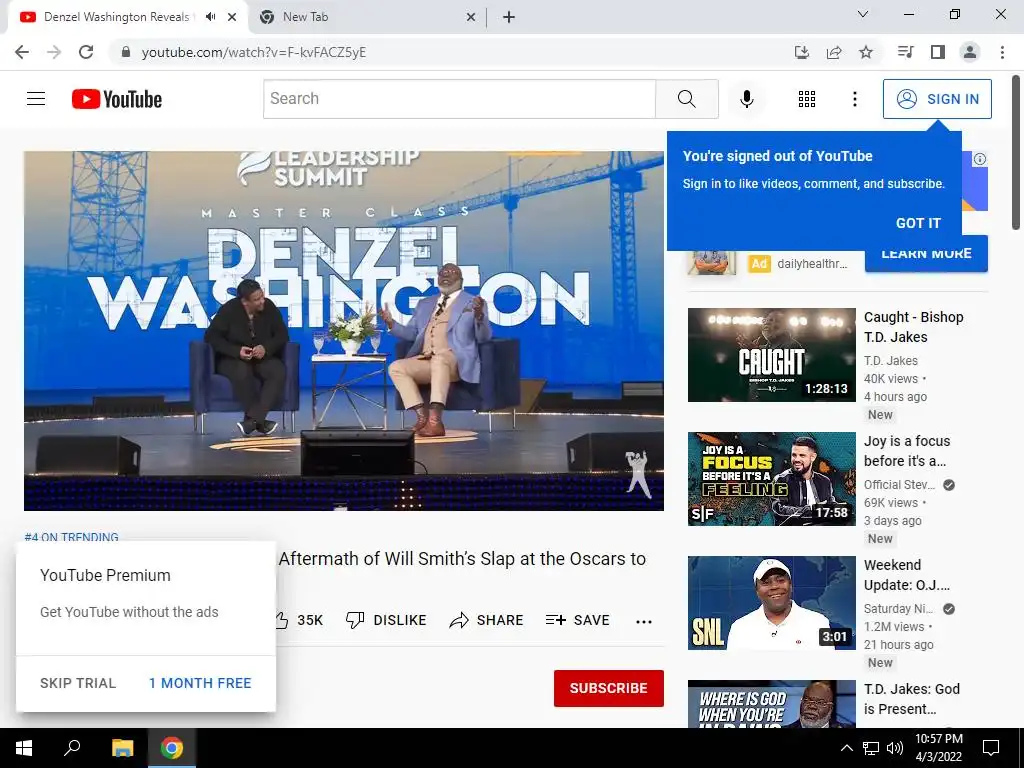The height and width of the screenshot is (768, 1024).
Task: Open the YouTube guide hamburger menu
Action: click(x=36, y=99)
